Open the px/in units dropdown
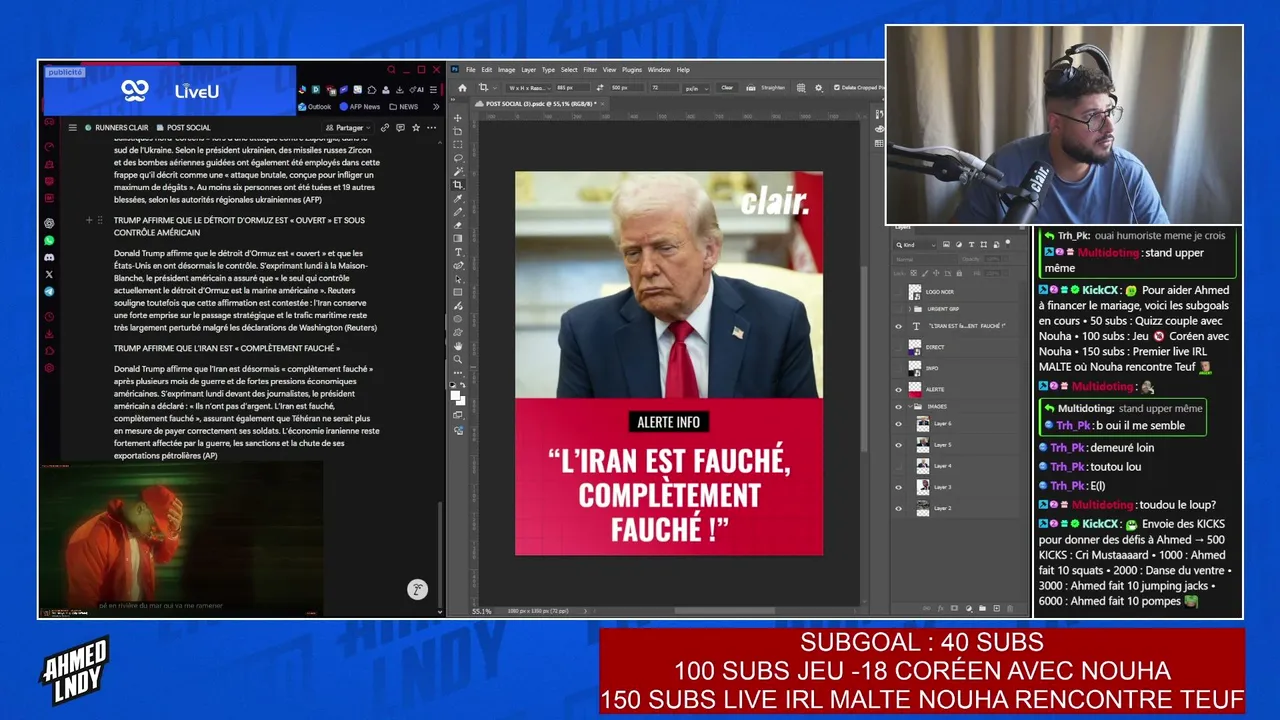The height and width of the screenshot is (720, 1280). tap(696, 88)
